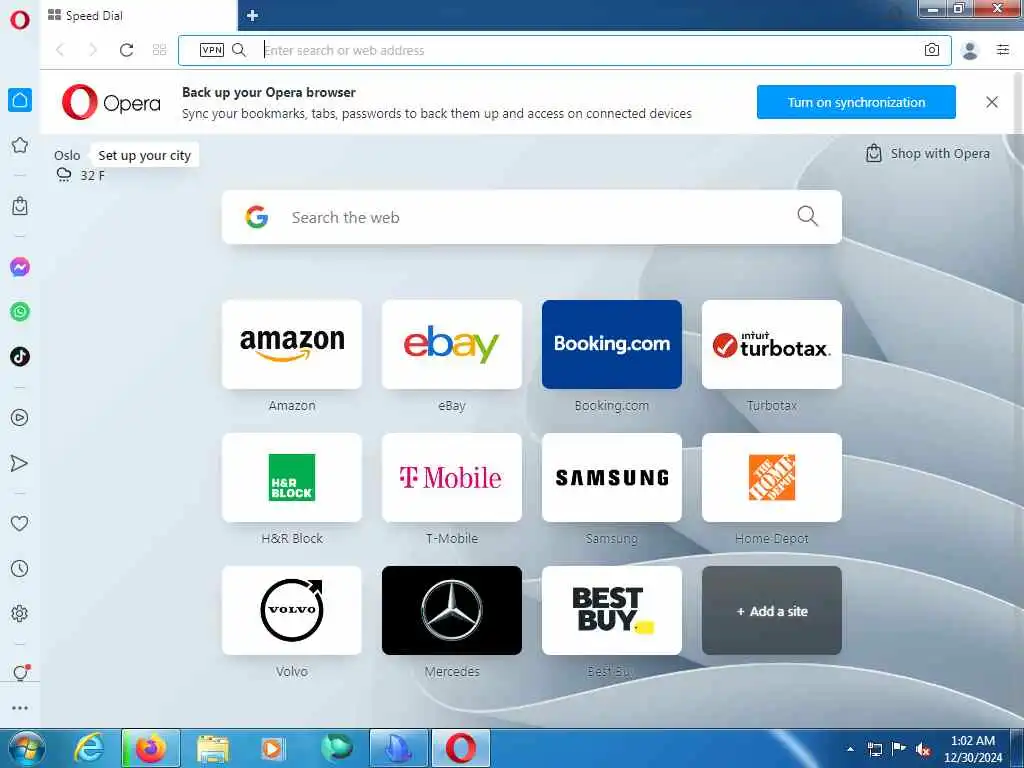Open the network status tray icon
This screenshot has width=1024, height=768.
(874, 749)
